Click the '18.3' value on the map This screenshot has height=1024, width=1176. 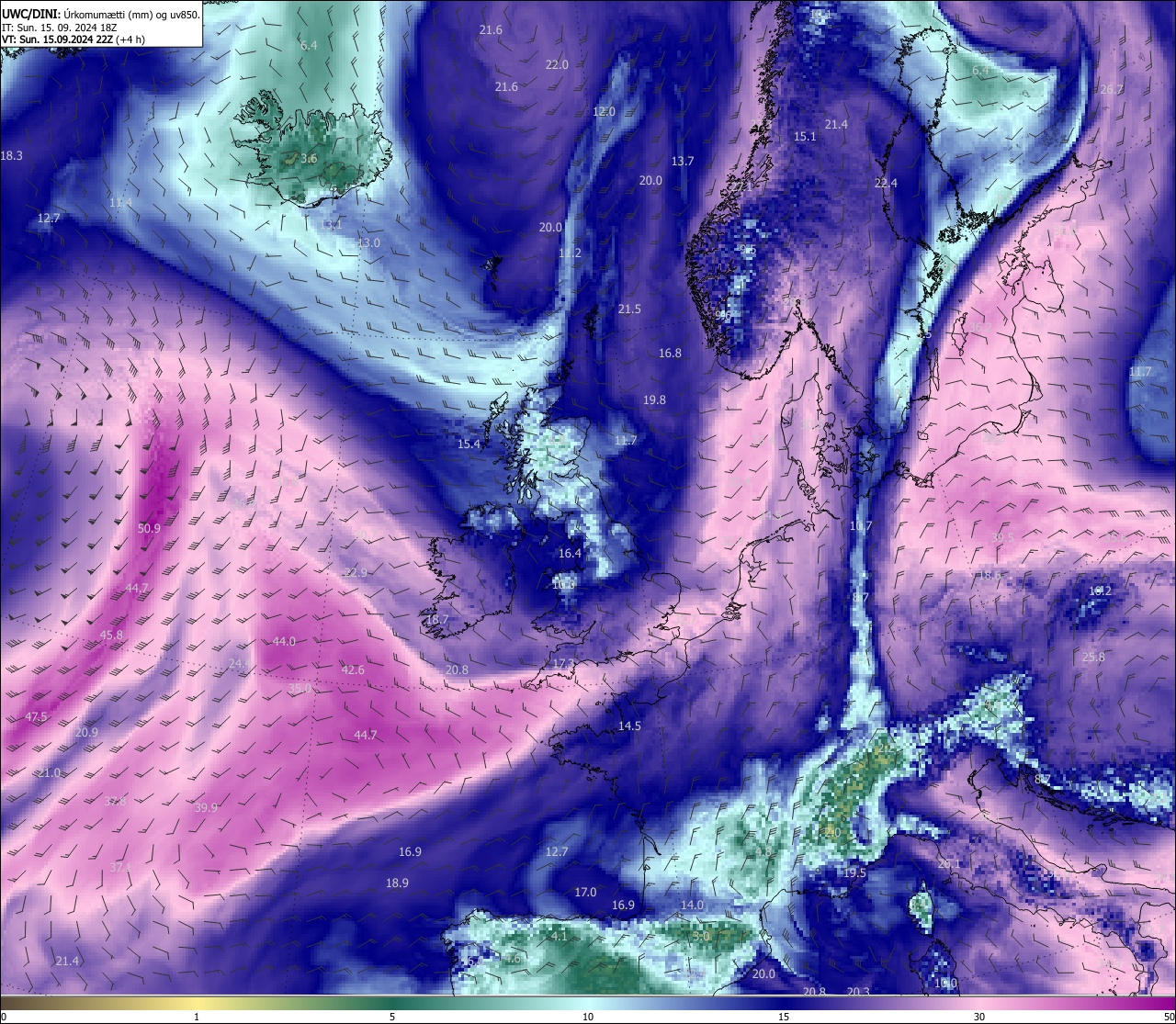11,156
